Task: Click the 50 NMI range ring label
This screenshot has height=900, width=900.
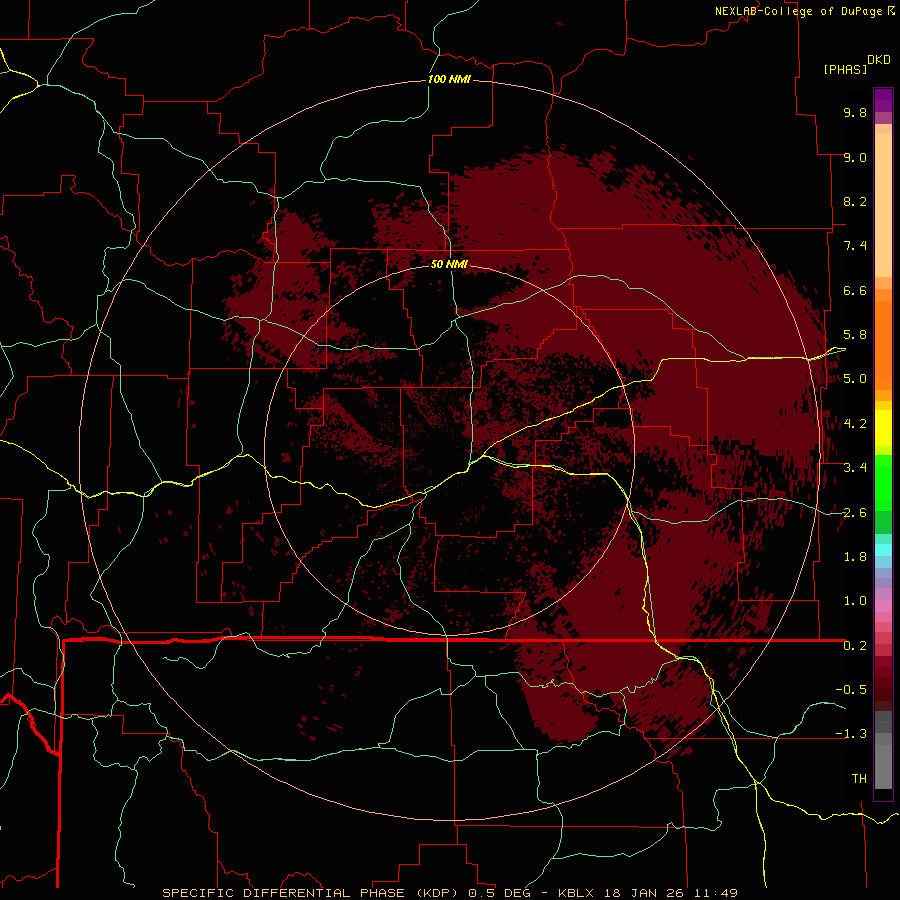Action: [x=449, y=264]
